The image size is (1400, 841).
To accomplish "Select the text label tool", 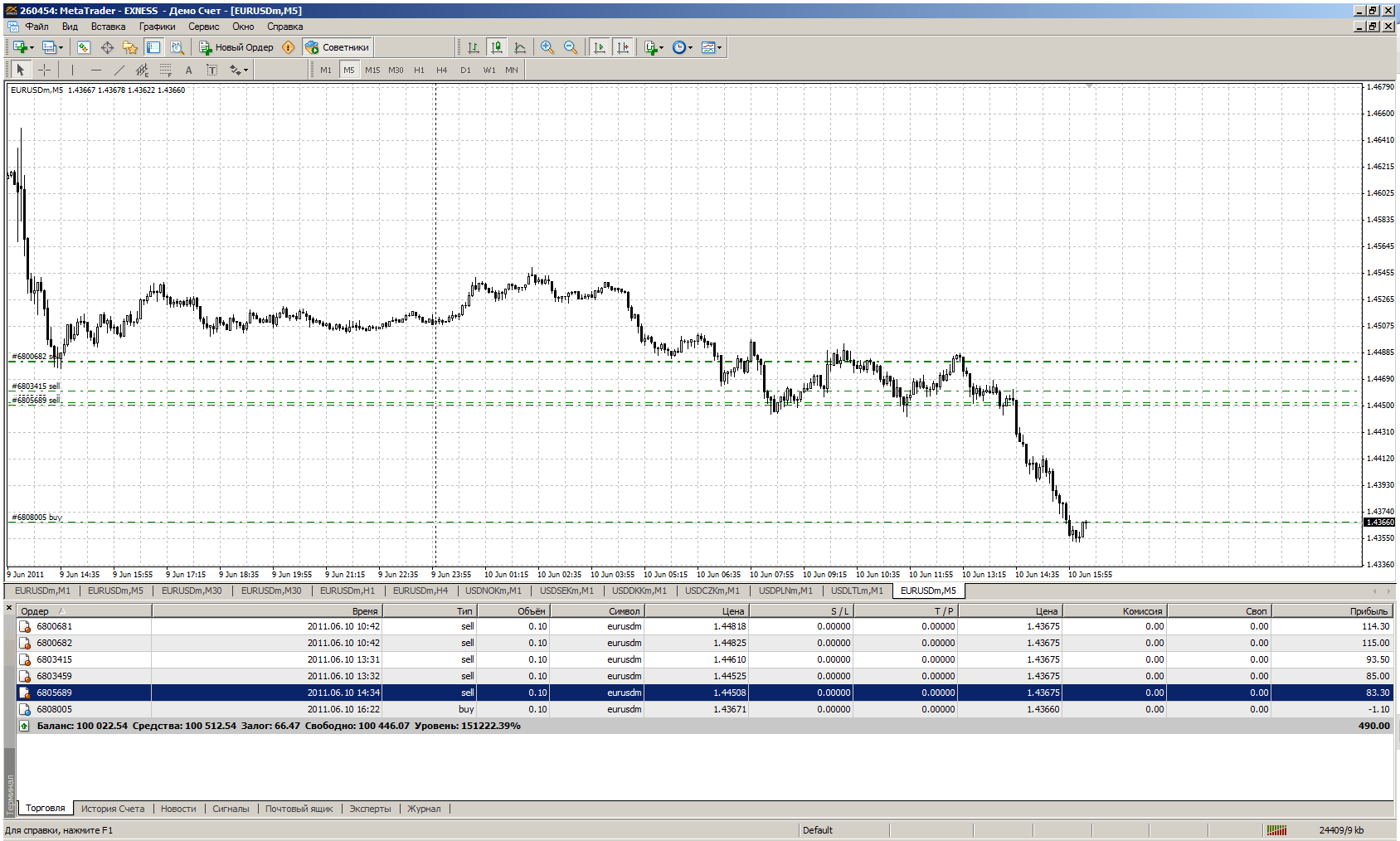I will (211, 70).
